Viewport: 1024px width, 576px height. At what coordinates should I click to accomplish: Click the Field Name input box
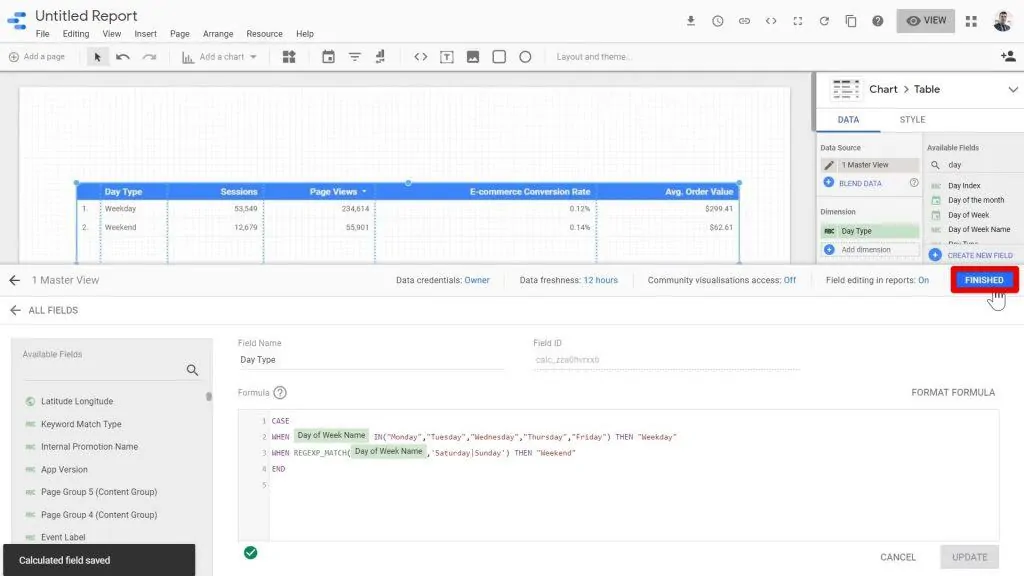click(x=370, y=360)
